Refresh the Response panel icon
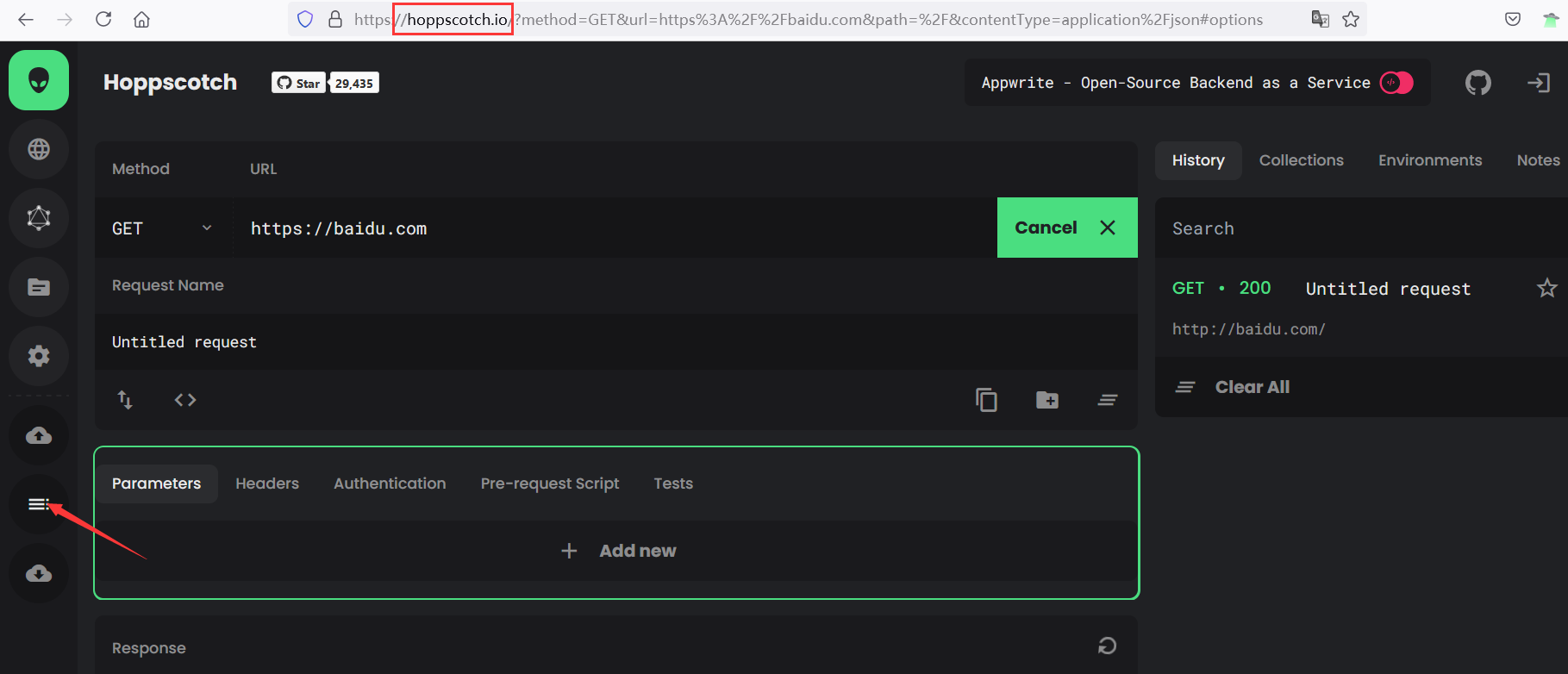 point(1108,646)
